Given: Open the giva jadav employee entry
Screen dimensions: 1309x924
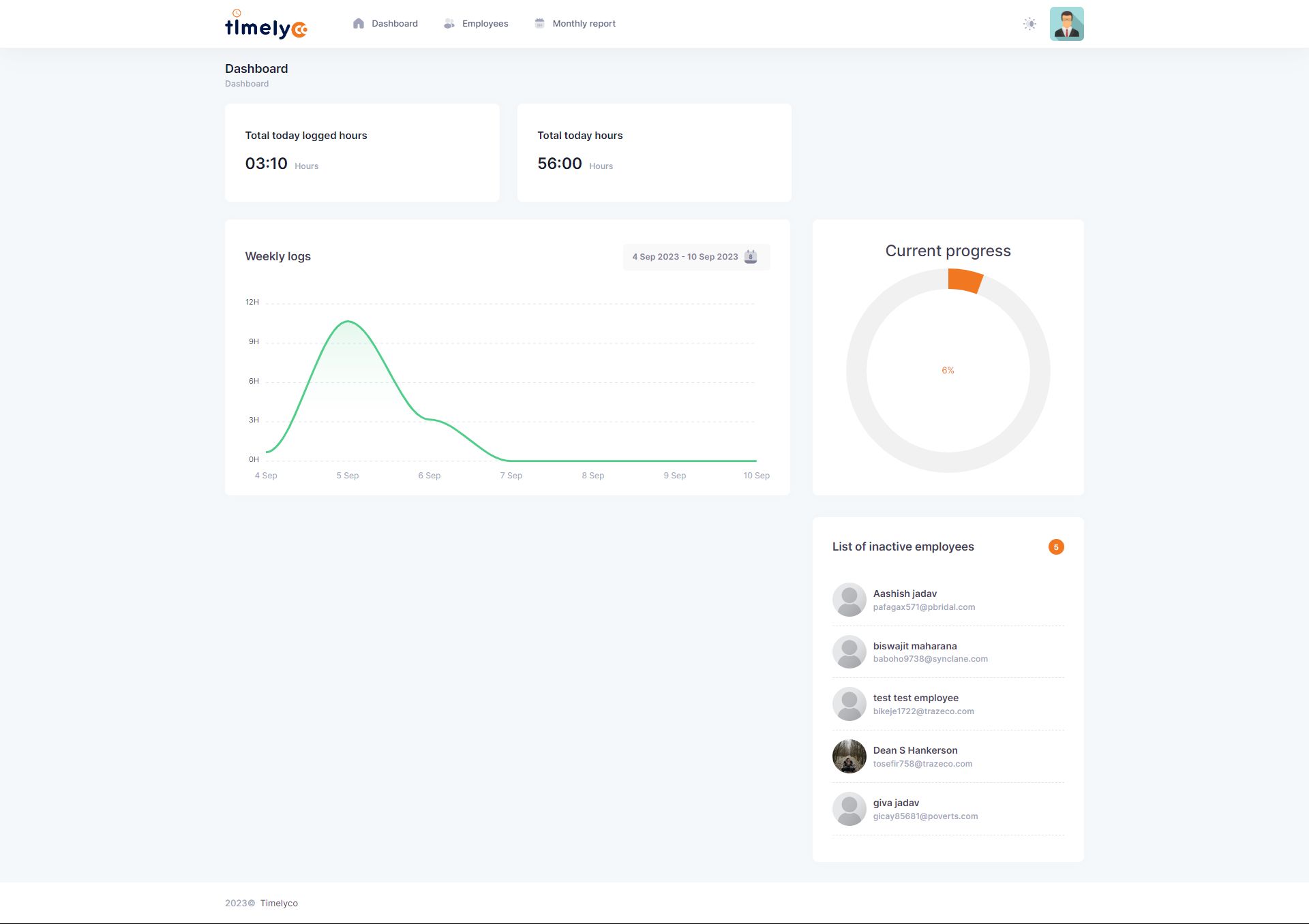Looking at the screenshot, I should coord(896,803).
